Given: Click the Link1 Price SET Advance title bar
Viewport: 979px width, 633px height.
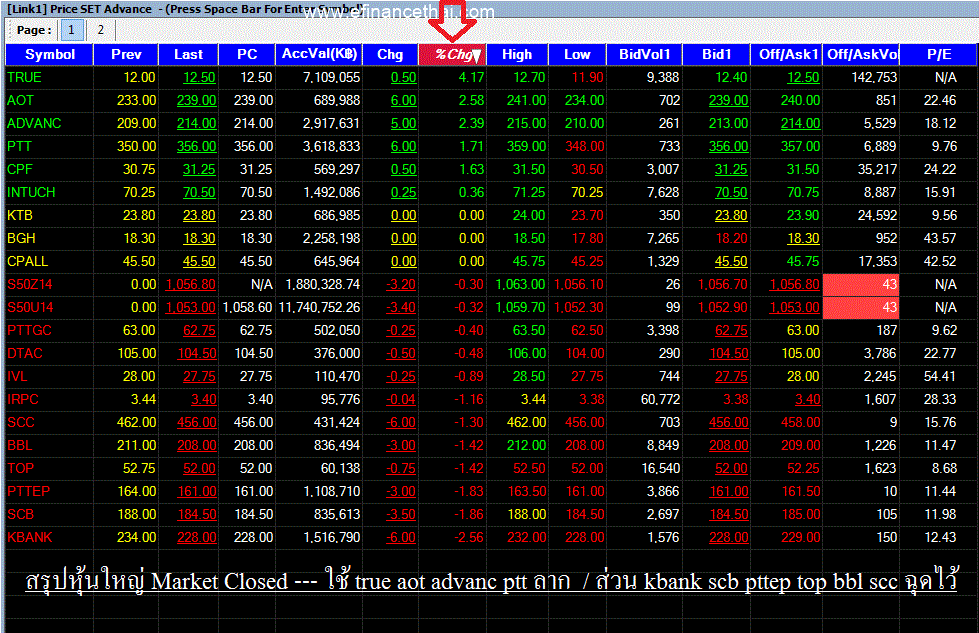Looking at the screenshot, I should [490, 9].
